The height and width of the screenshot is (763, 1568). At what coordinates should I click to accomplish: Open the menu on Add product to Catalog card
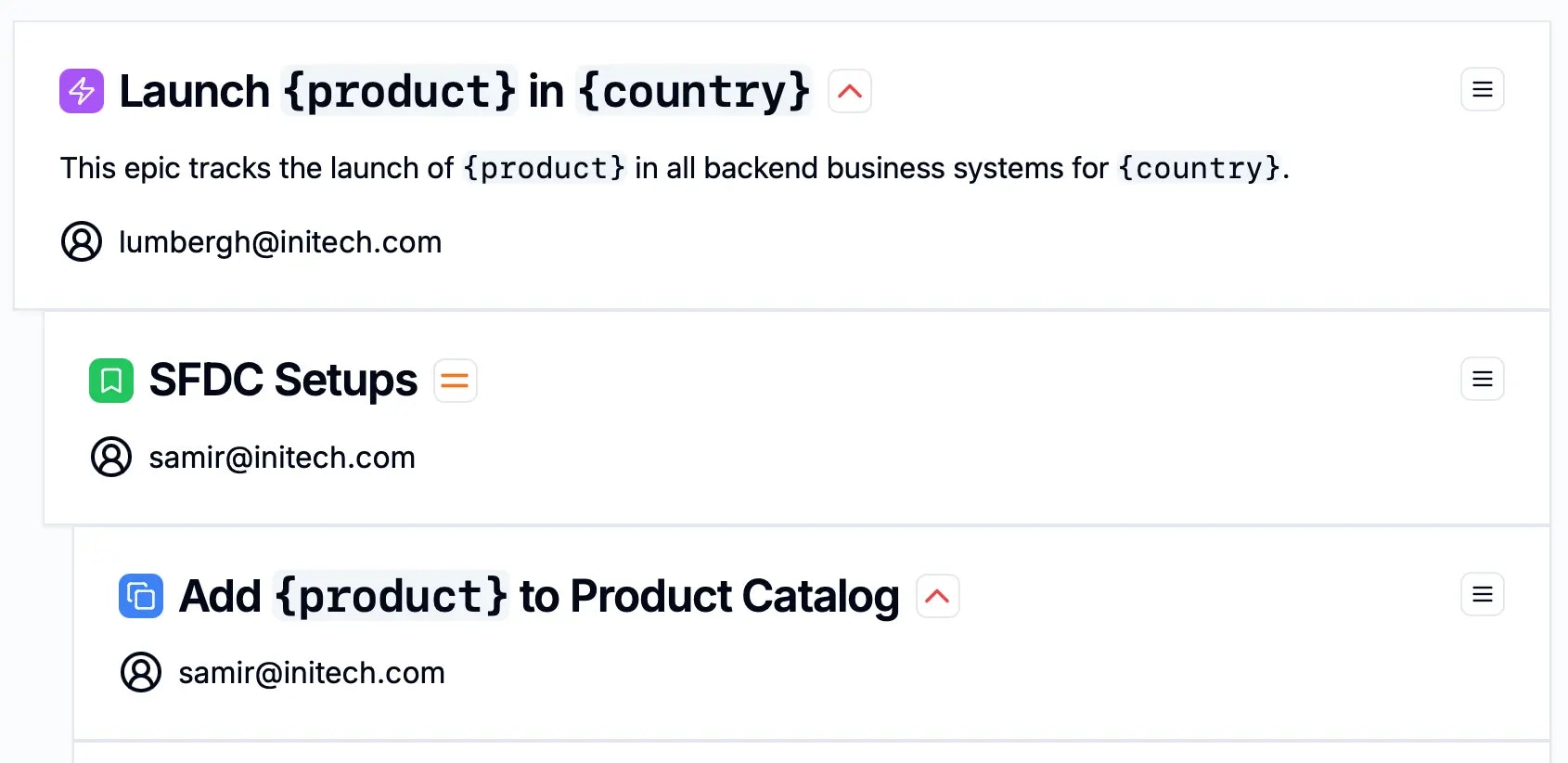[x=1483, y=594]
